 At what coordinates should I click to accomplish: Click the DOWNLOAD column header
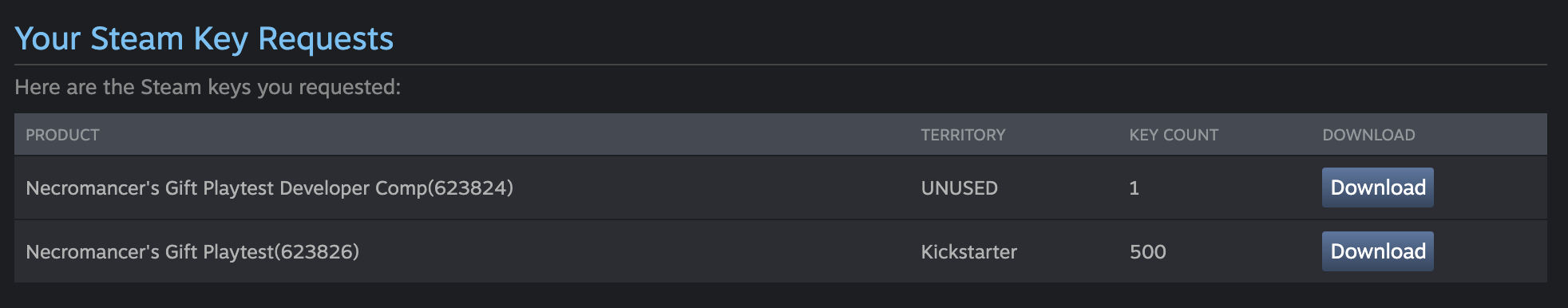point(1368,135)
